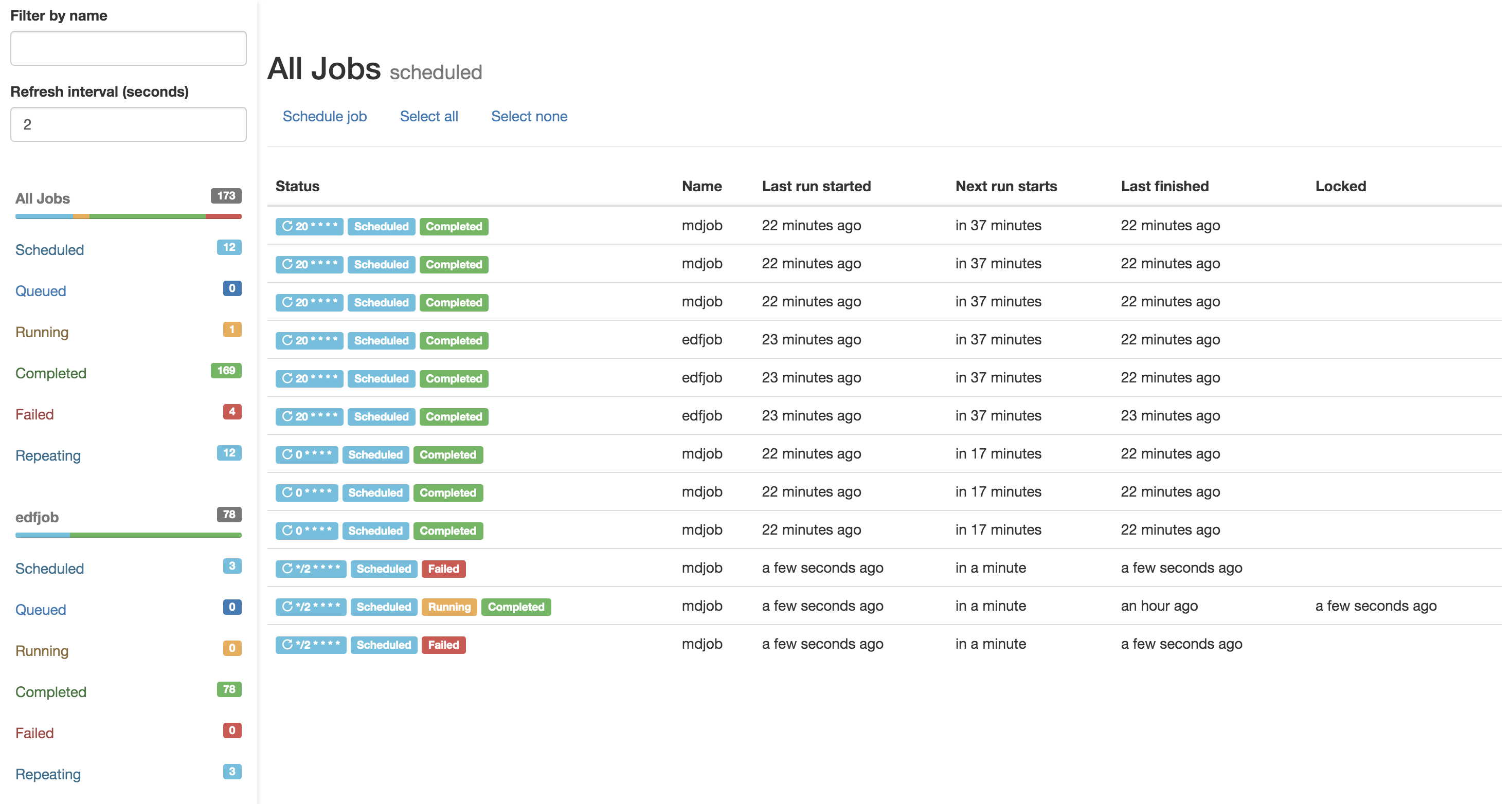Click the green 78 Completed badge under edfjob
This screenshot has height=804, width=1512.
[x=229, y=689]
